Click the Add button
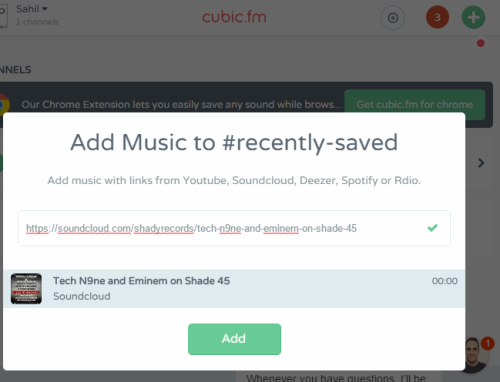Image resolution: width=500 pixels, height=382 pixels. click(234, 339)
